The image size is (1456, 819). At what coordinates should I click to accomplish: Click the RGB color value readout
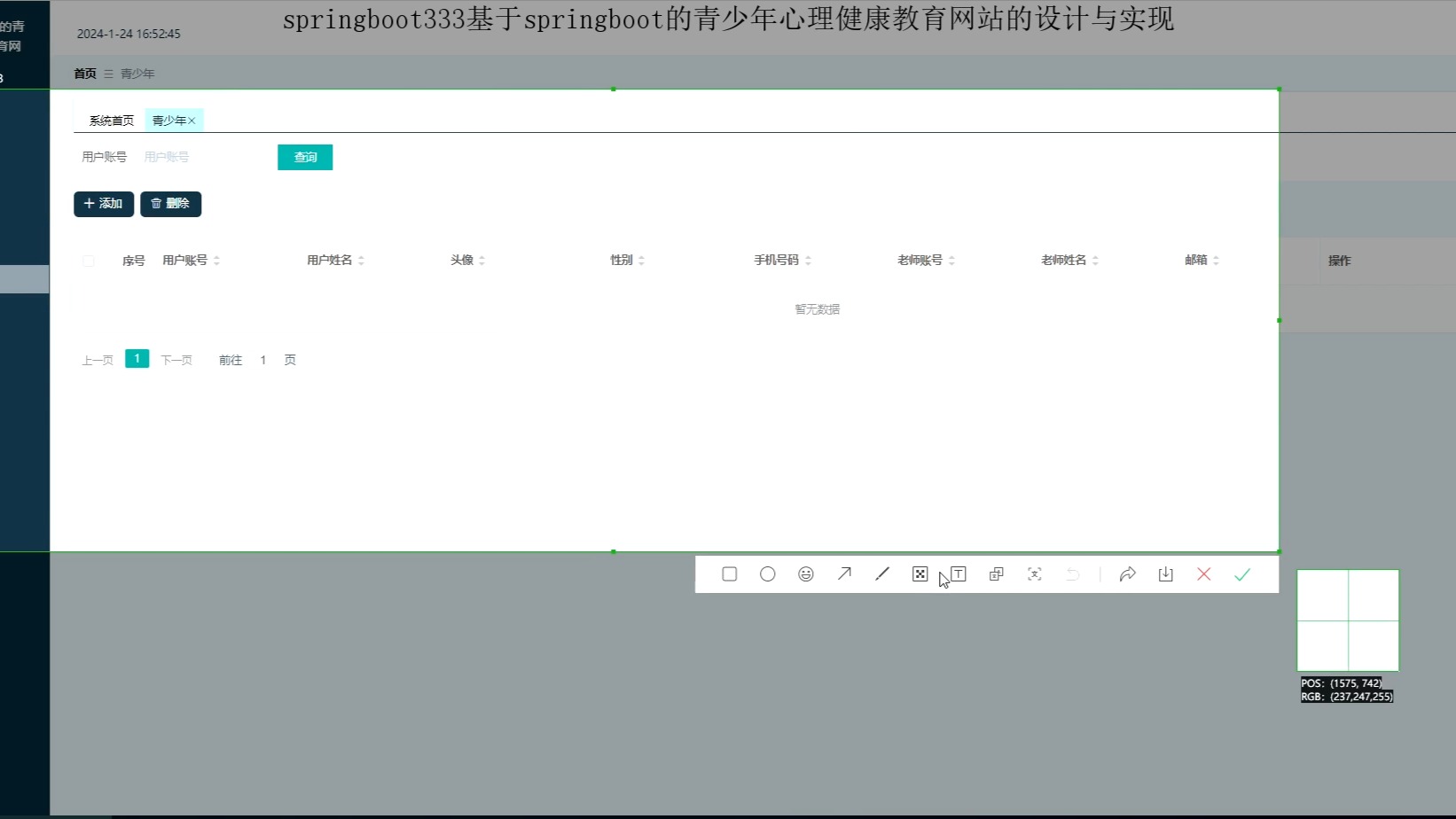[1347, 697]
